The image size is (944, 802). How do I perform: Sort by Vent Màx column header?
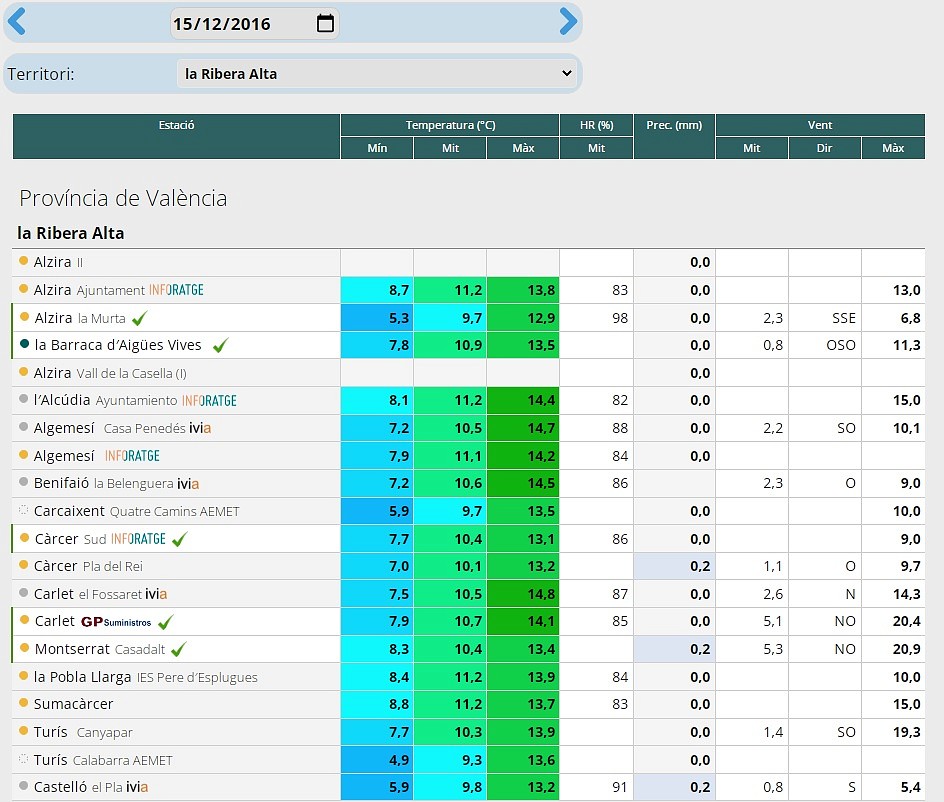click(893, 148)
